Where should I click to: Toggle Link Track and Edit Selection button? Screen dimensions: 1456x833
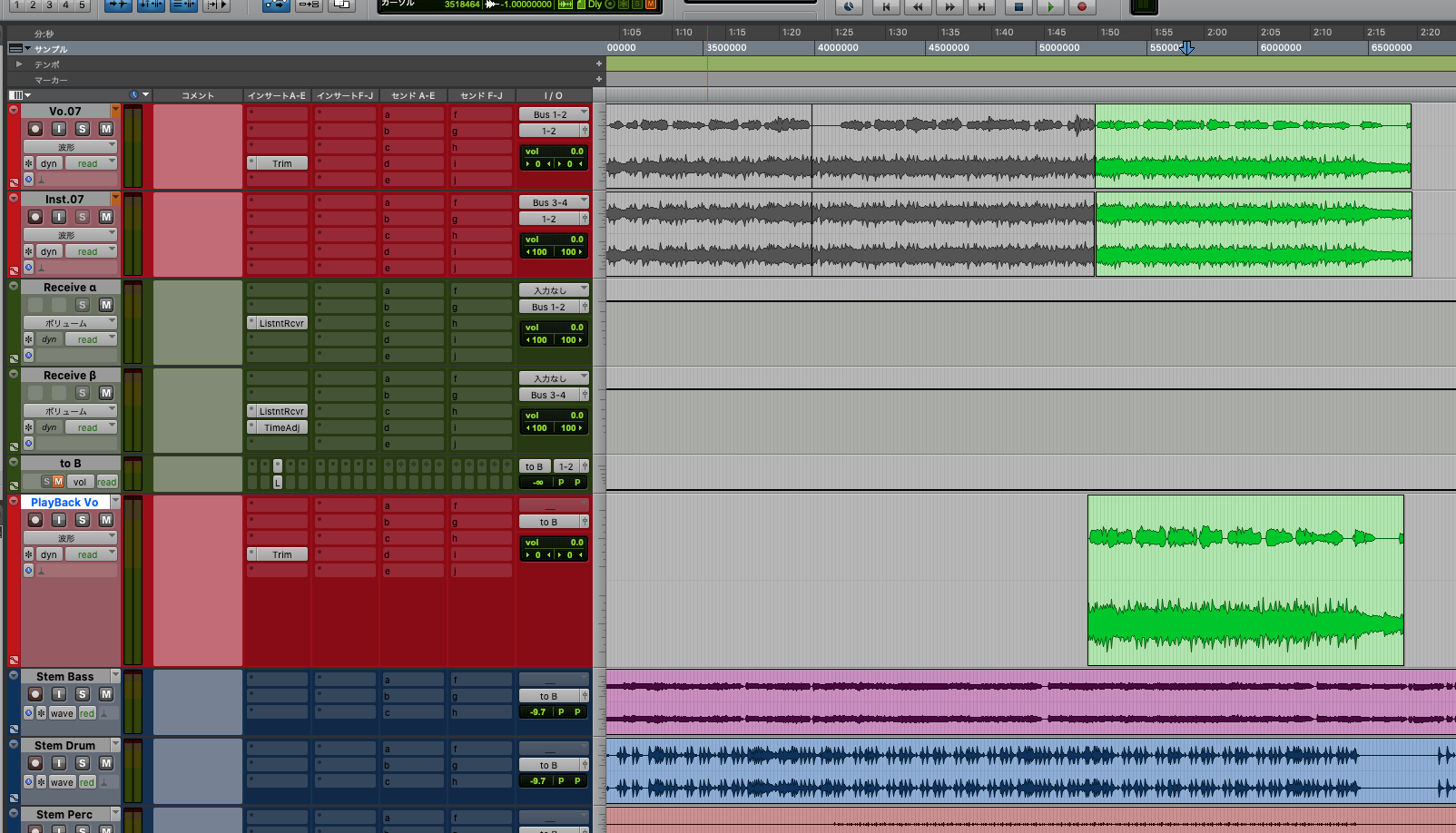point(183,5)
